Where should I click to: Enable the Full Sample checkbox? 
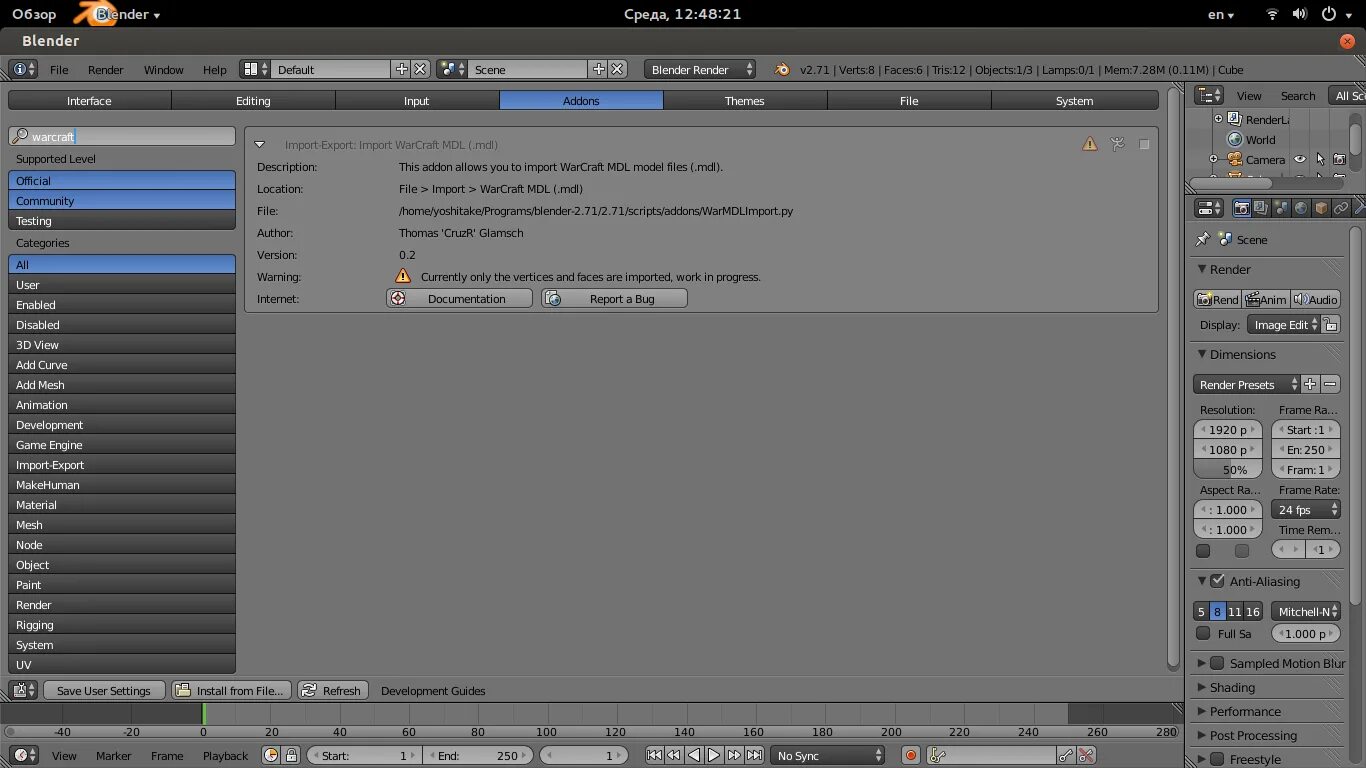coord(1203,633)
